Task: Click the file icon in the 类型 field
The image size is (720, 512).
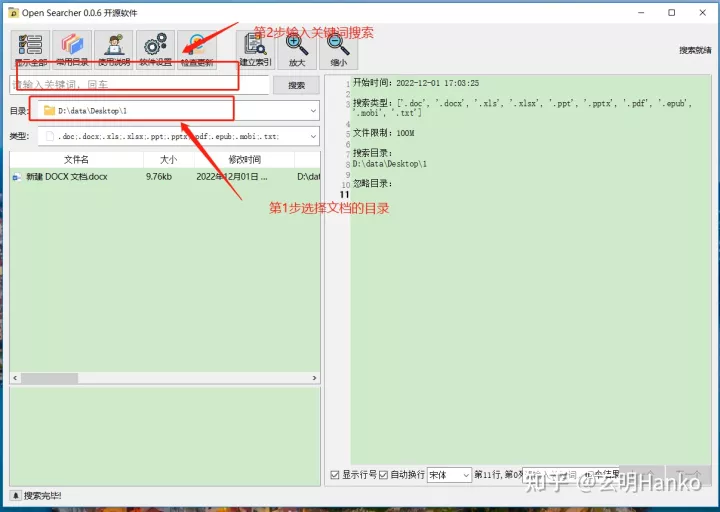Action: (x=50, y=136)
